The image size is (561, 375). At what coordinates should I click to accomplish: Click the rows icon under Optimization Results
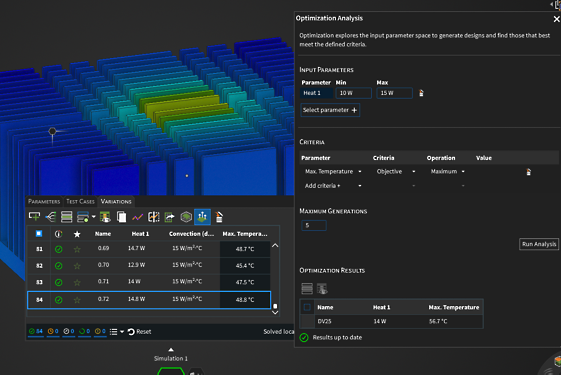coord(307,288)
